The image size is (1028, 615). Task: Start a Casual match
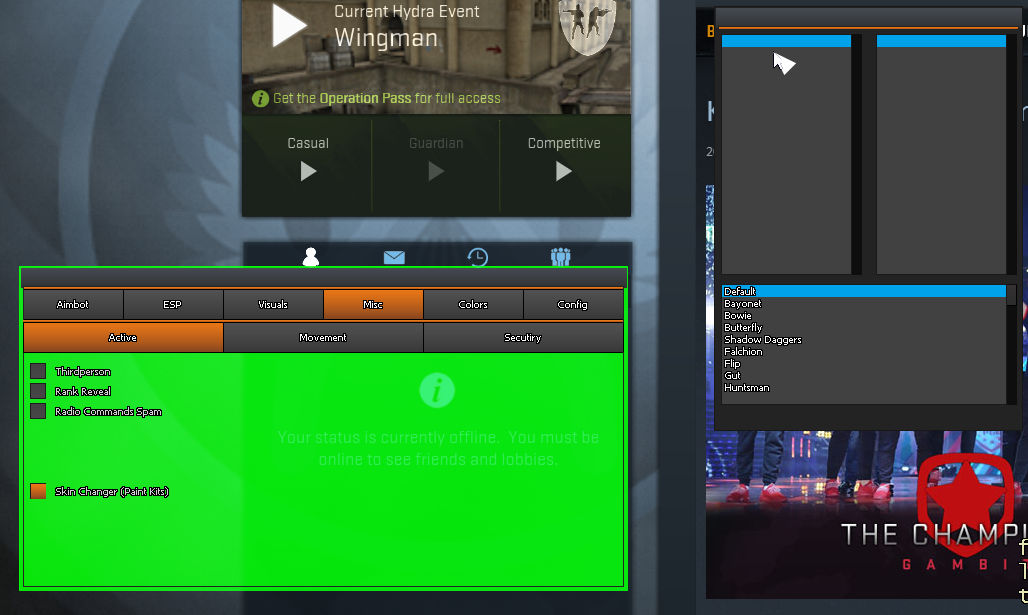(308, 171)
